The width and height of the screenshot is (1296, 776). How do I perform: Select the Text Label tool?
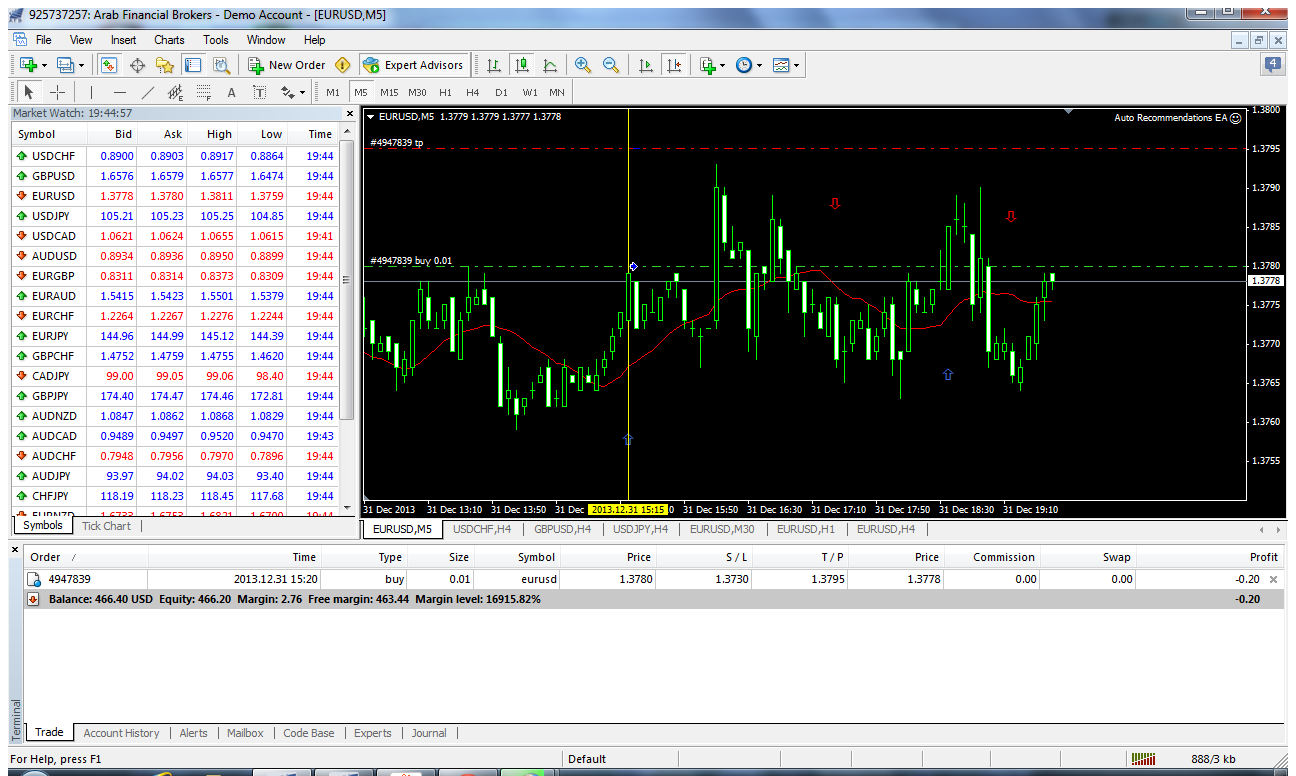pyautogui.click(x=259, y=92)
